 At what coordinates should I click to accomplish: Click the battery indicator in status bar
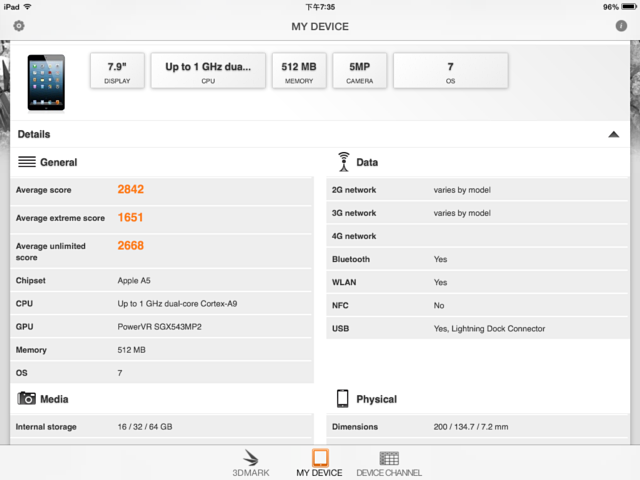click(x=629, y=7)
